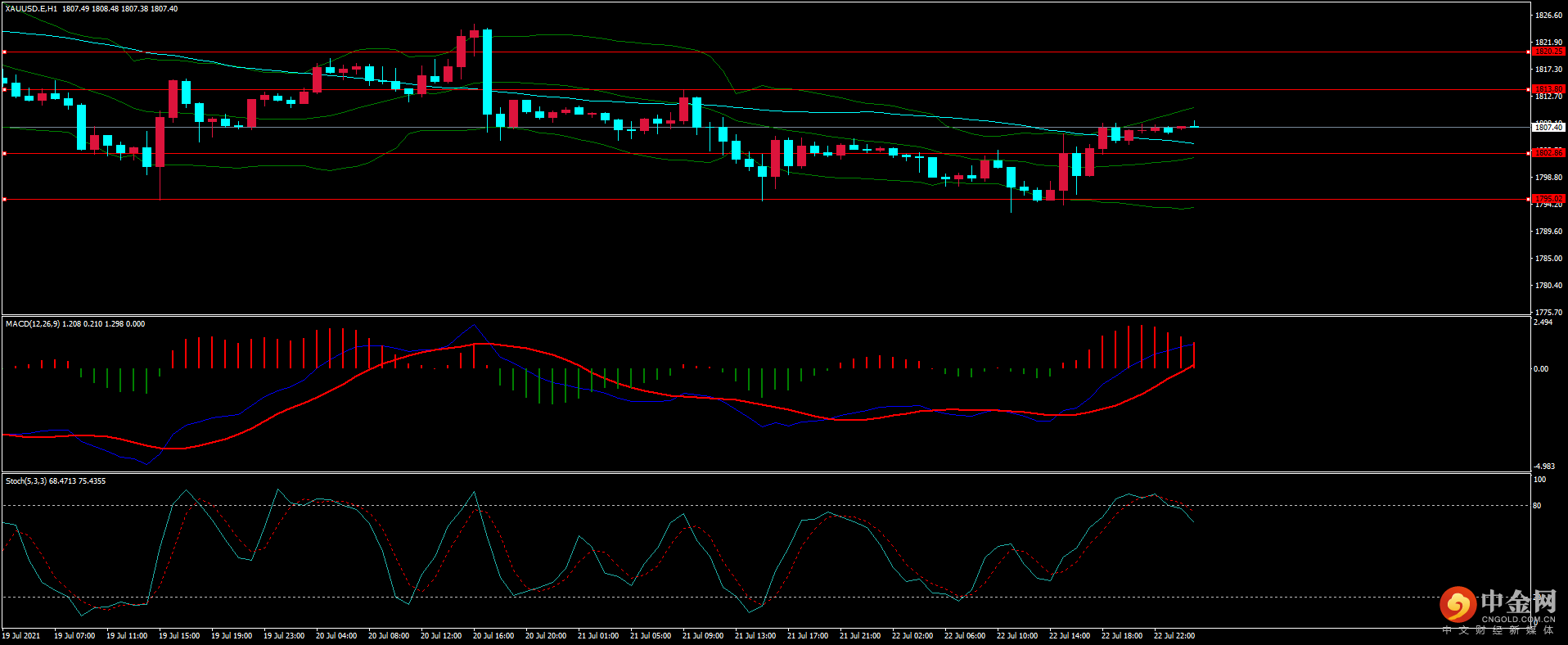1568x645 pixels.
Task: Click the 20 Jul 16:00 time label
Action: 493,636
